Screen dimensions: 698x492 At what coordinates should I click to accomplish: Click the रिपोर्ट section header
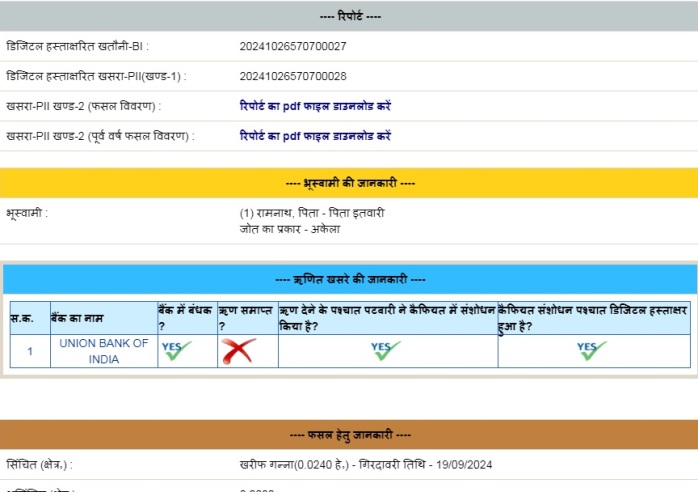point(349,16)
